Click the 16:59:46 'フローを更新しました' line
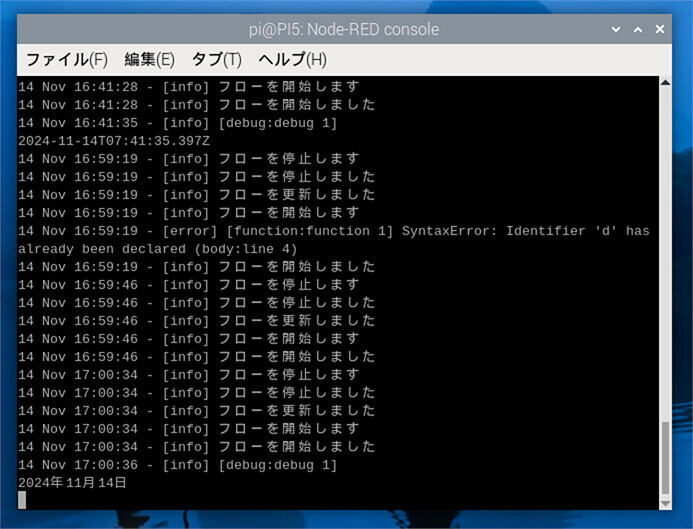Image resolution: width=693 pixels, height=529 pixels. (x=197, y=321)
